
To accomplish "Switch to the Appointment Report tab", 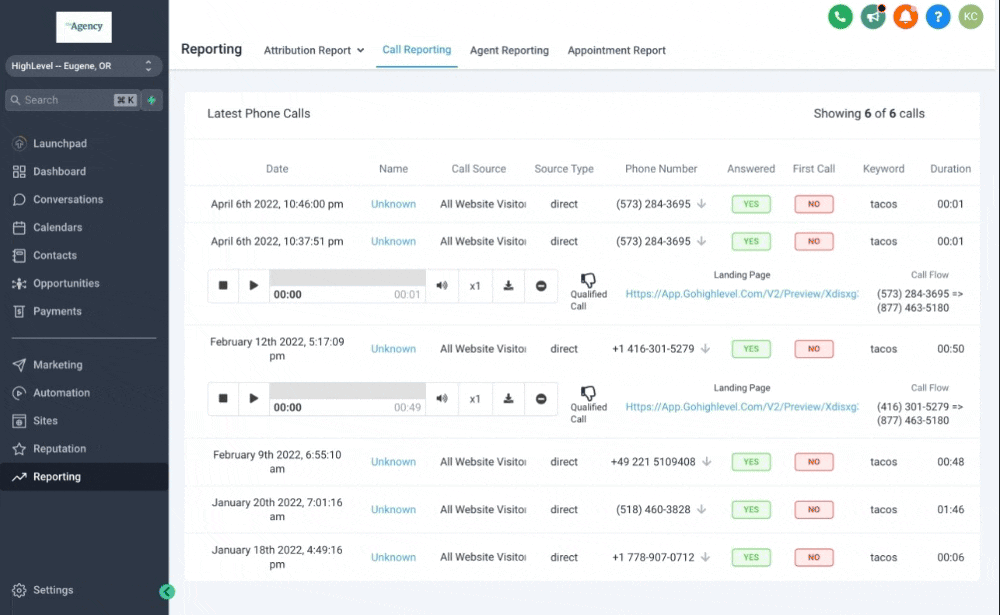I will (x=616, y=50).
